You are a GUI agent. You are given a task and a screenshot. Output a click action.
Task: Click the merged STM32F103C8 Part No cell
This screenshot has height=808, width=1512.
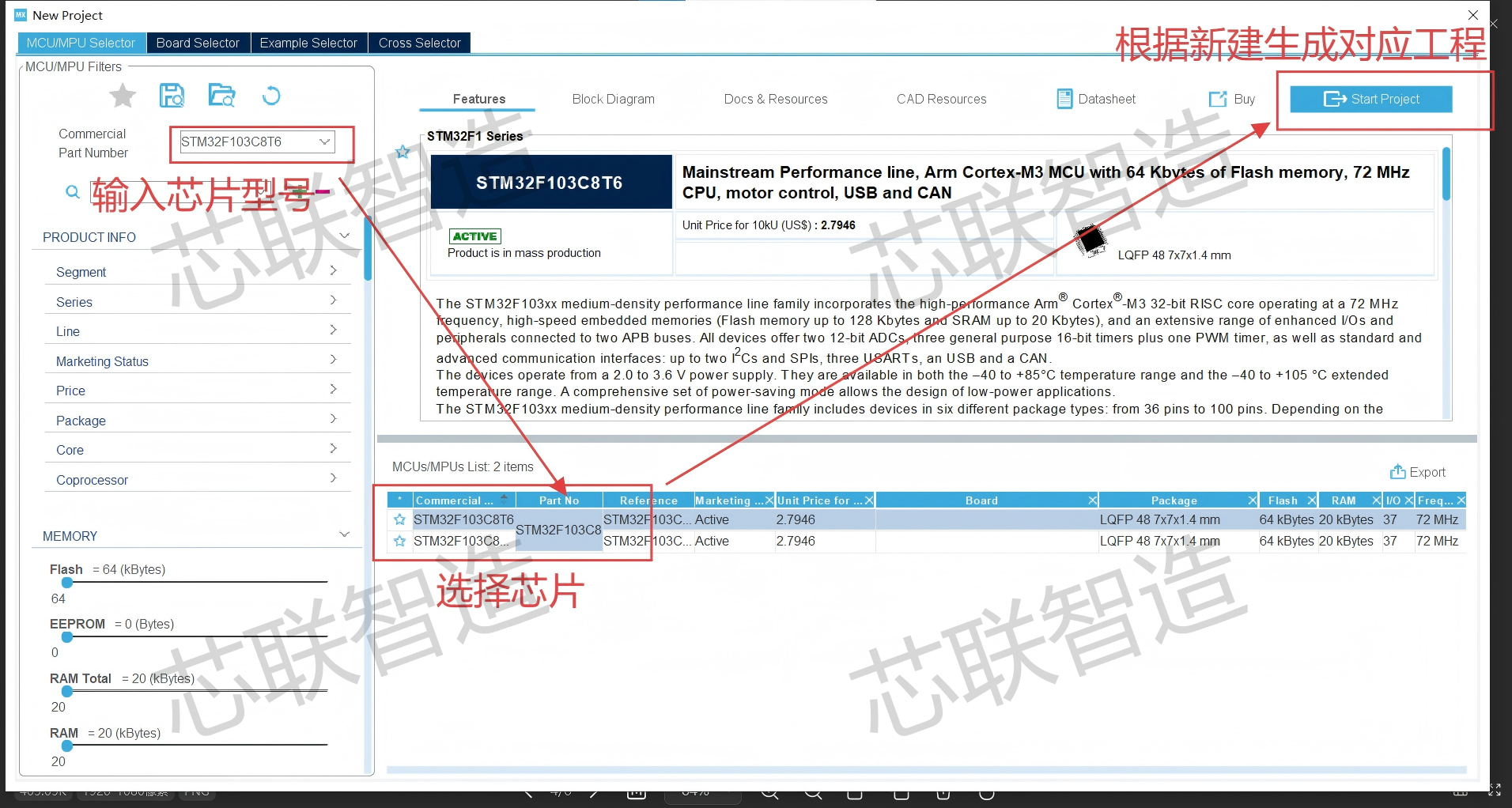558,530
